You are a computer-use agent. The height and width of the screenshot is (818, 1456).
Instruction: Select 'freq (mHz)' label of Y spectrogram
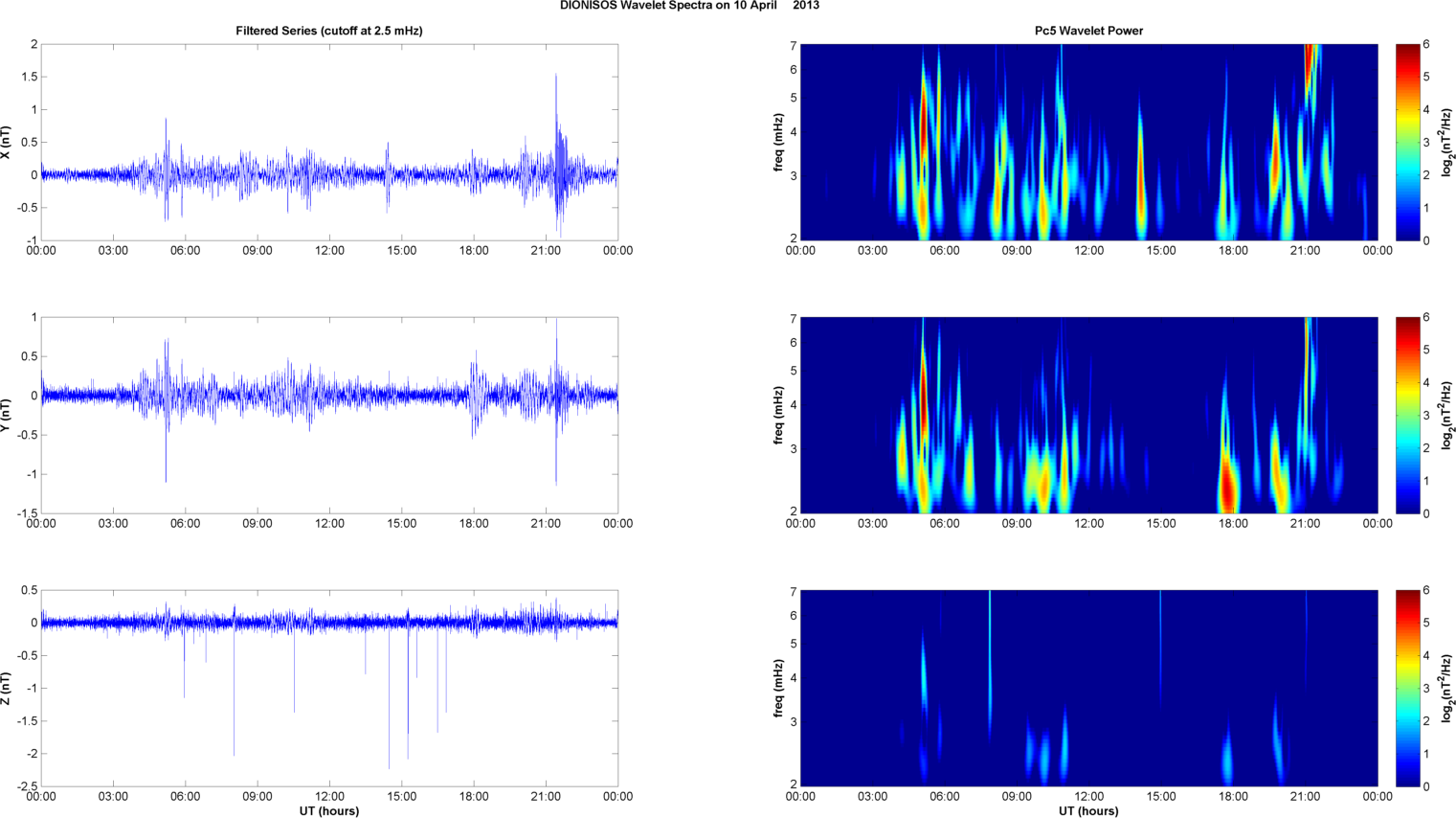pyautogui.click(x=779, y=416)
